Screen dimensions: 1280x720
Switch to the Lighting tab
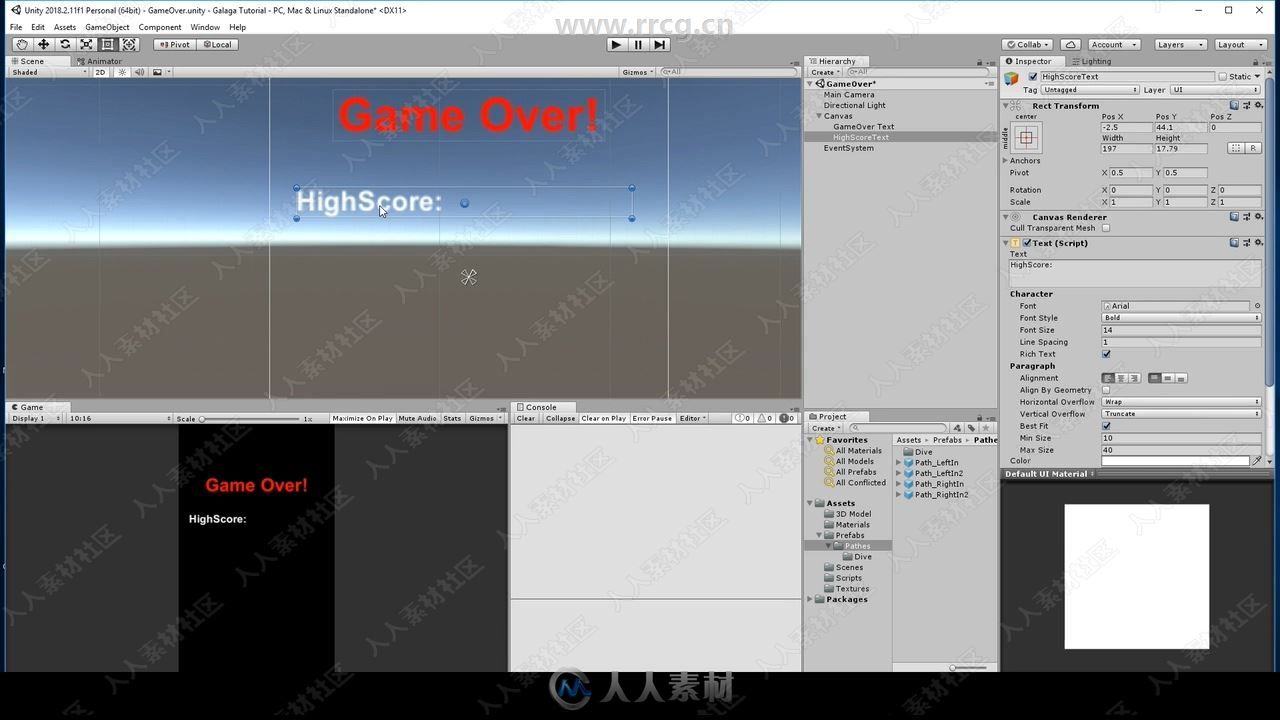(1091, 61)
